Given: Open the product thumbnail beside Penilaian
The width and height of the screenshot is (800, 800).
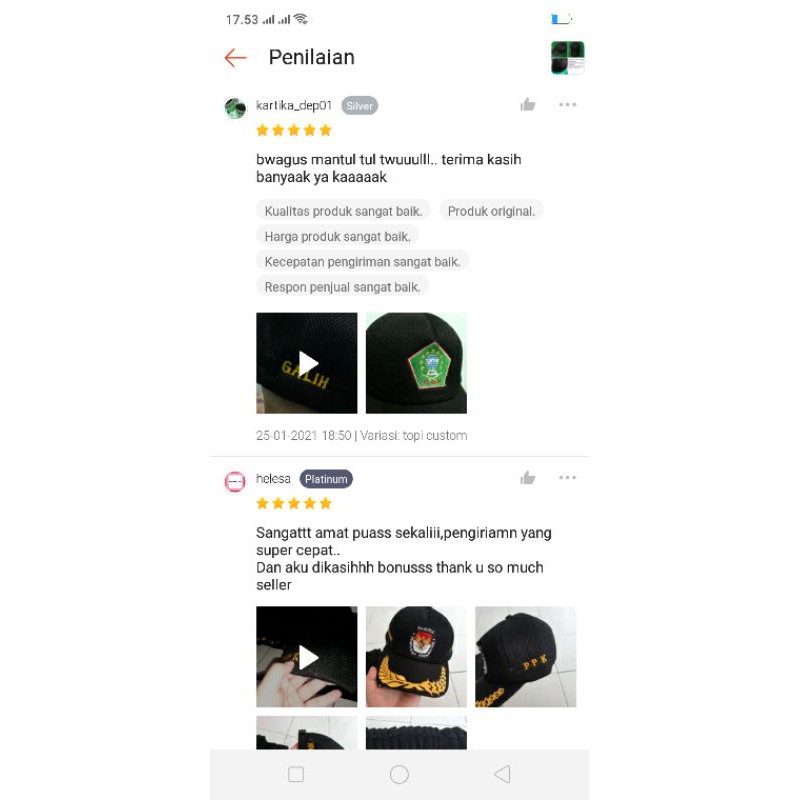Looking at the screenshot, I should 567,58.
